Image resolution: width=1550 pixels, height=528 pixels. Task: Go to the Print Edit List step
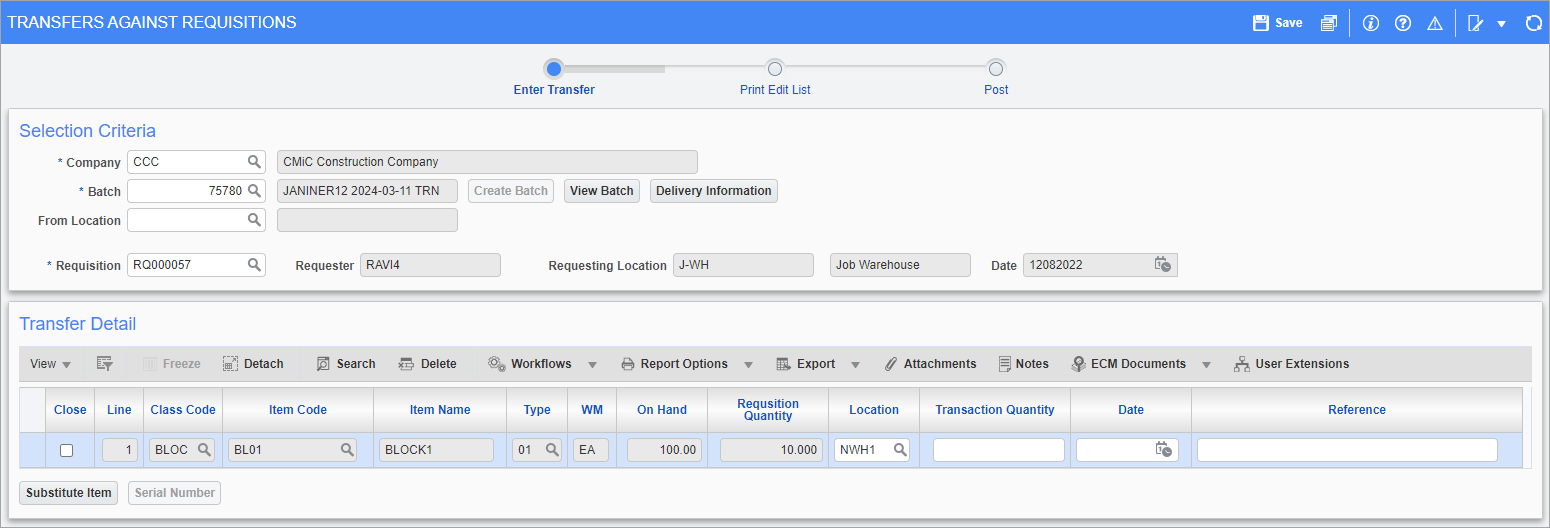[x=775, y=68]
